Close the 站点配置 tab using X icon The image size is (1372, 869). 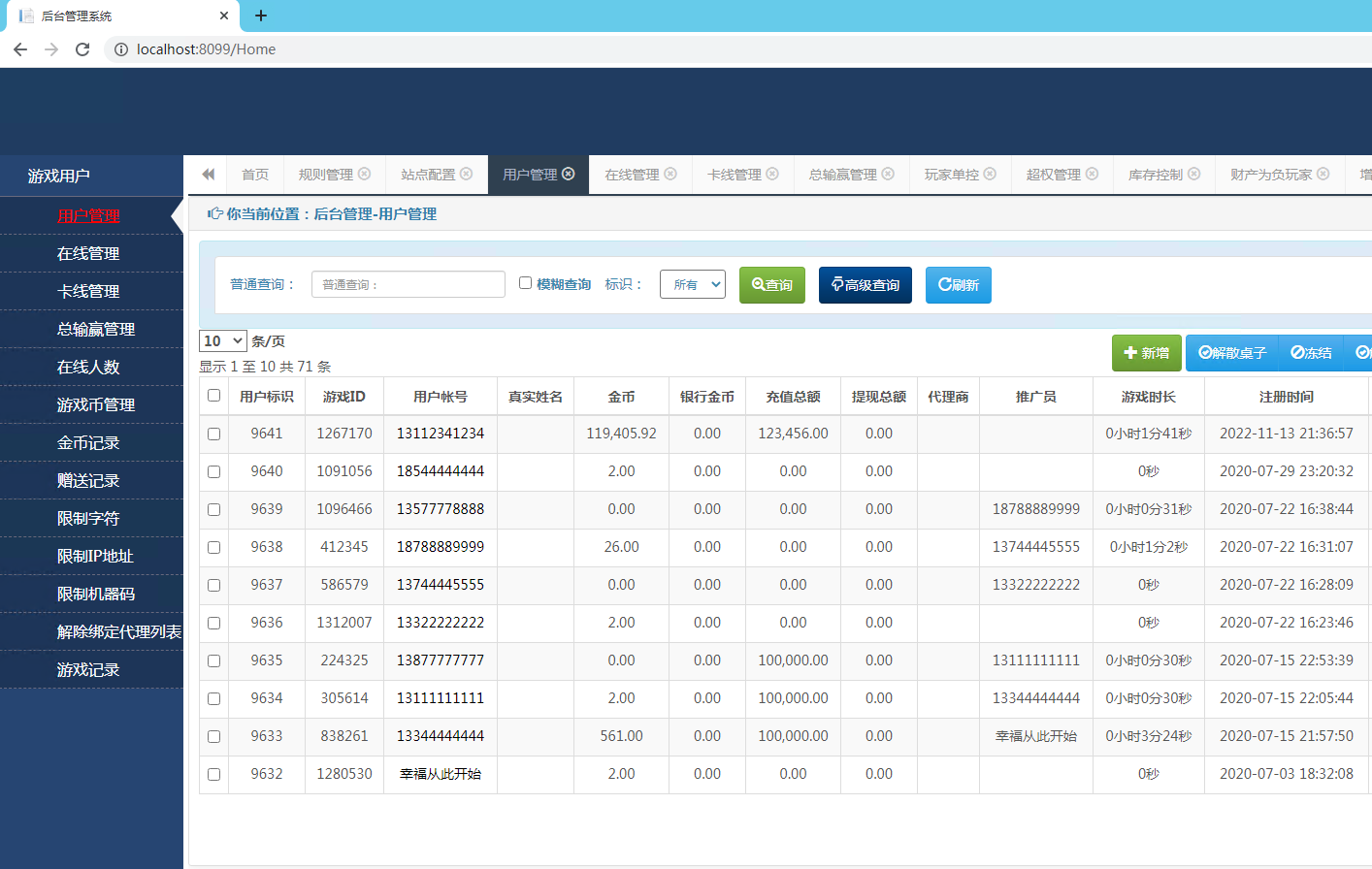point(467,175)
